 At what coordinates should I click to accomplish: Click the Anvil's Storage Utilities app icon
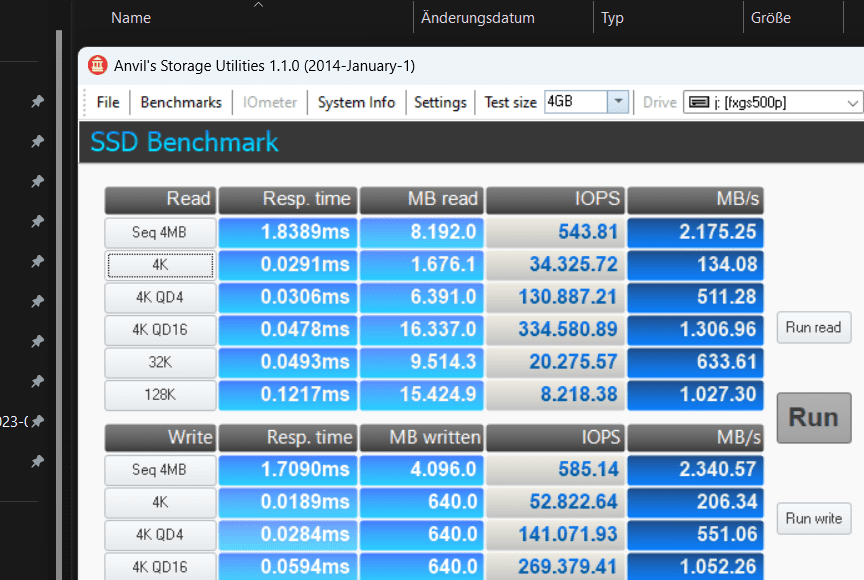click(x=98, y=65)
